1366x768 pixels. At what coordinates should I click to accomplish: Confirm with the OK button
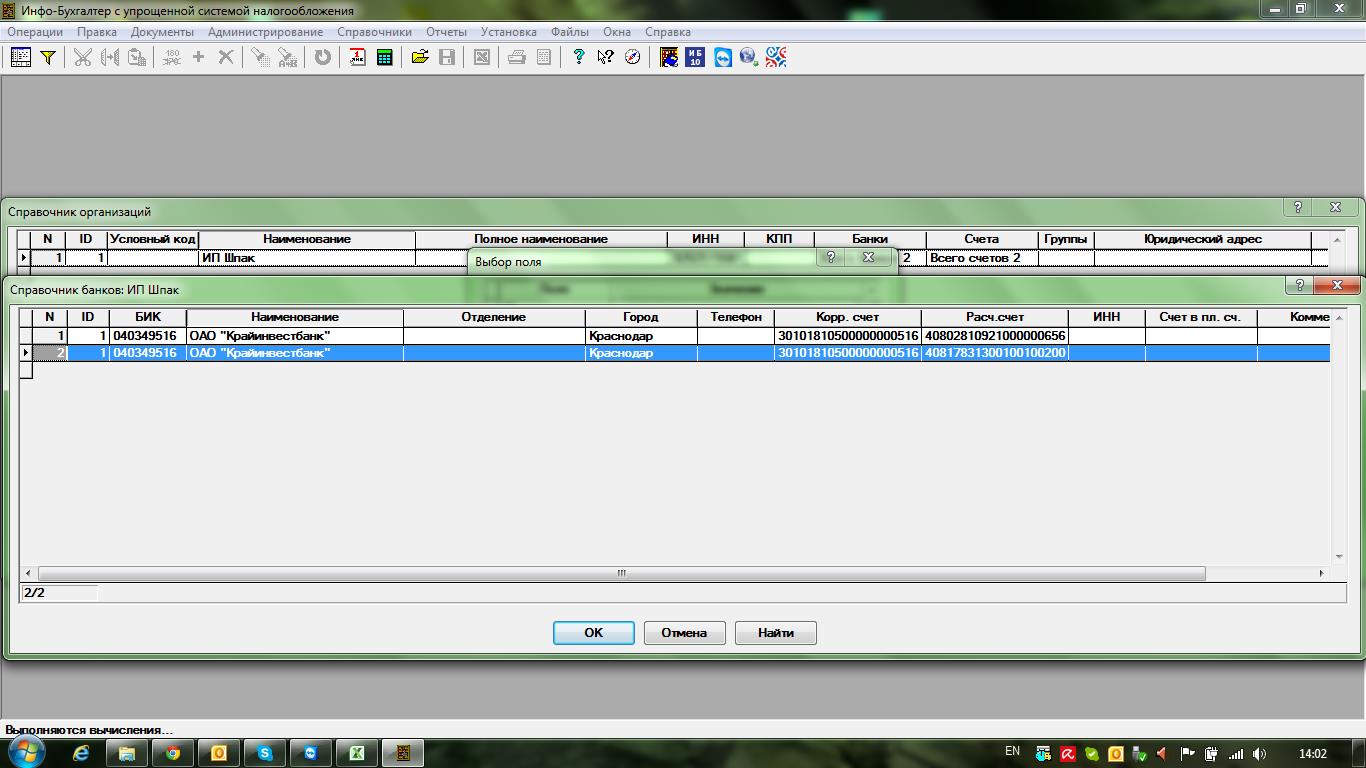[x=594, y=633]
